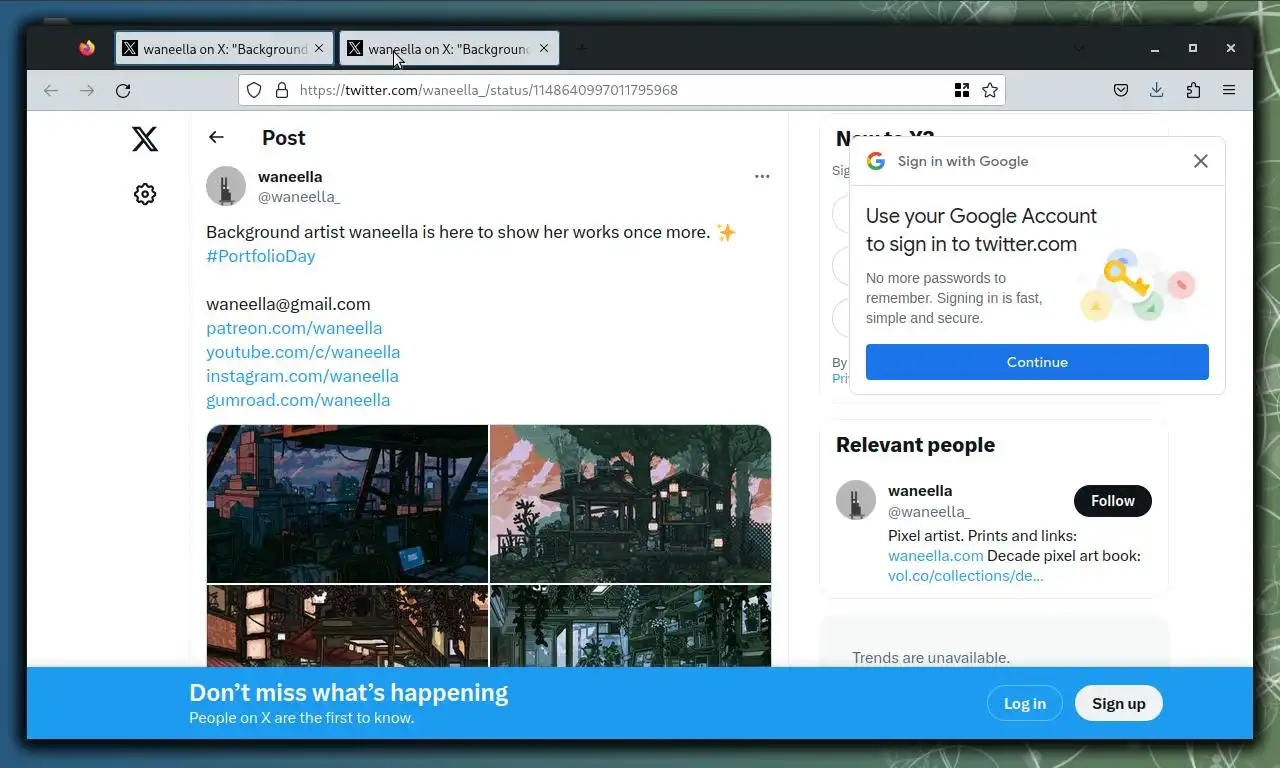Open the top-left night city artwork
1280x768 pixels.
[x=347, y=503]
